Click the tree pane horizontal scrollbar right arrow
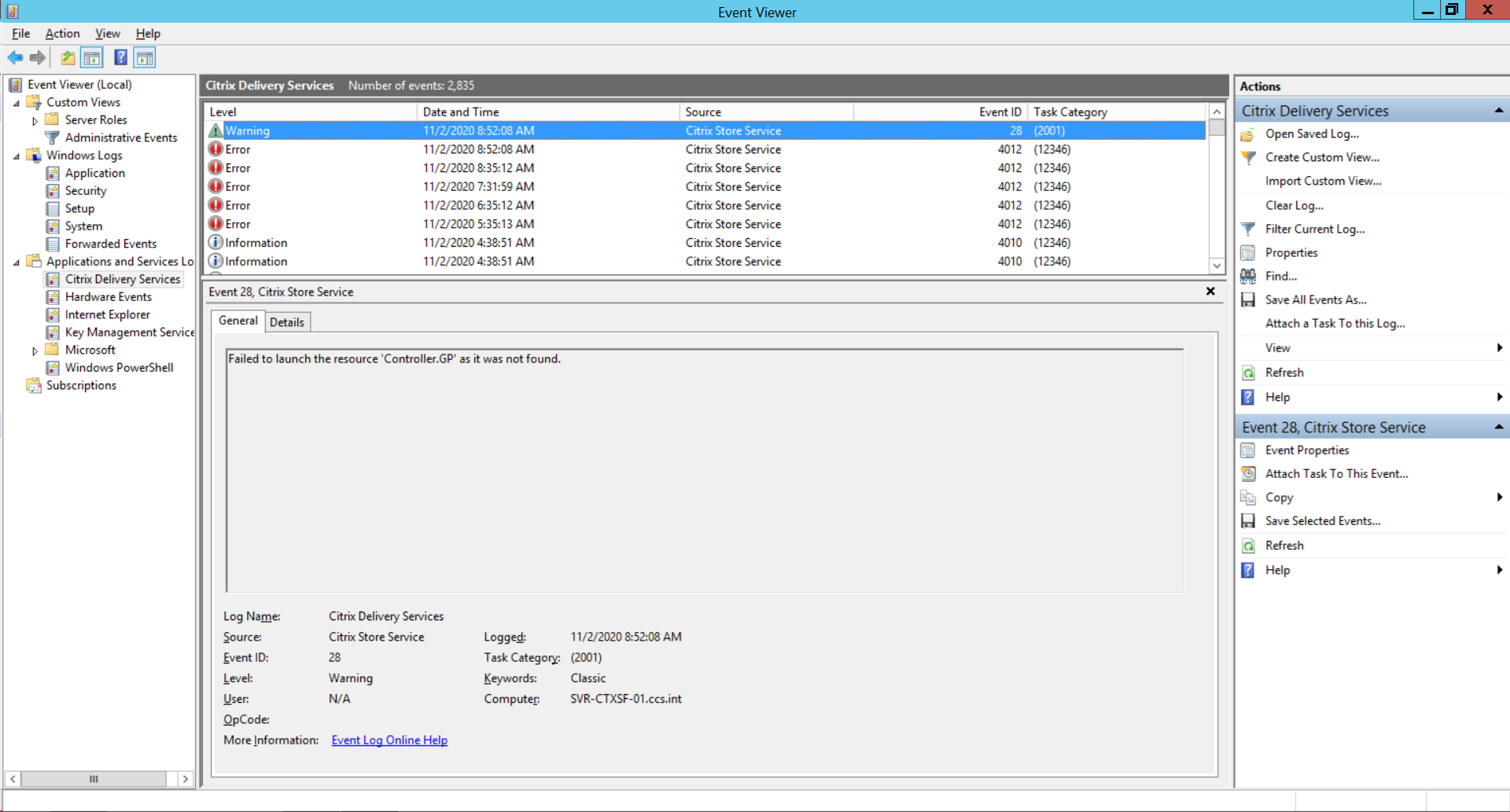This screenshot has width=1510, height=812. [x=185, y=779]
